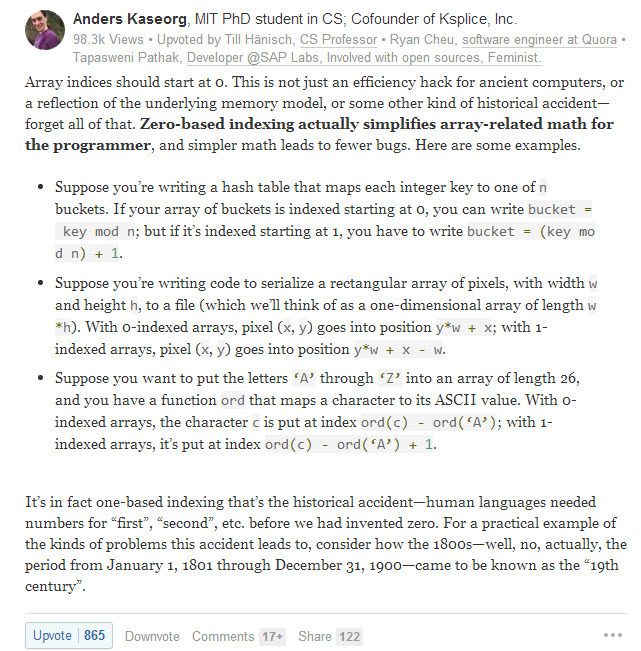Viewport: 641px width, 651px height.
Task: Open the Comments section
Action: pyautogui.click(x=223, y=636)
